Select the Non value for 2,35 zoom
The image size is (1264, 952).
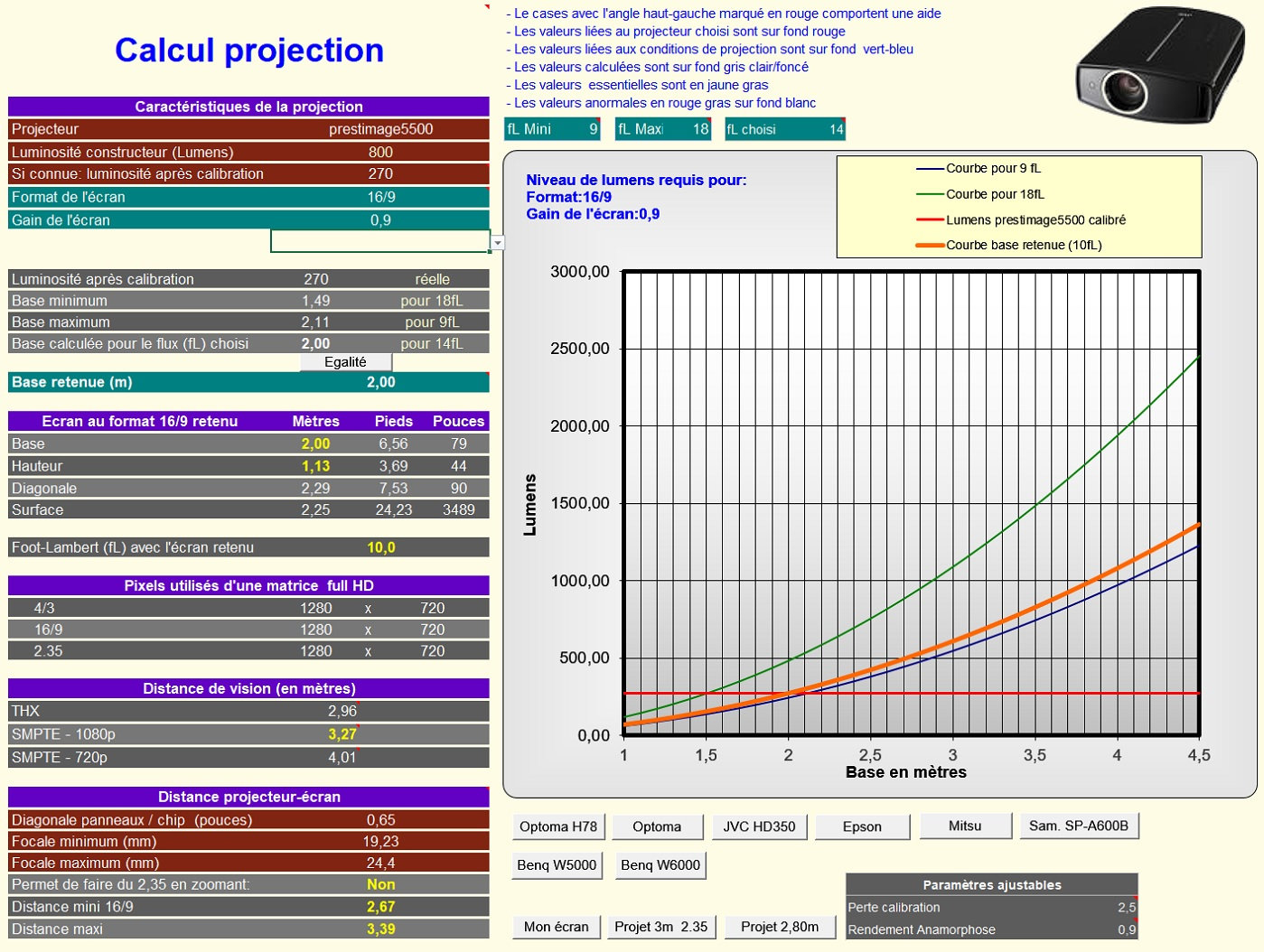pyautogui.click(x=380, y=884)
